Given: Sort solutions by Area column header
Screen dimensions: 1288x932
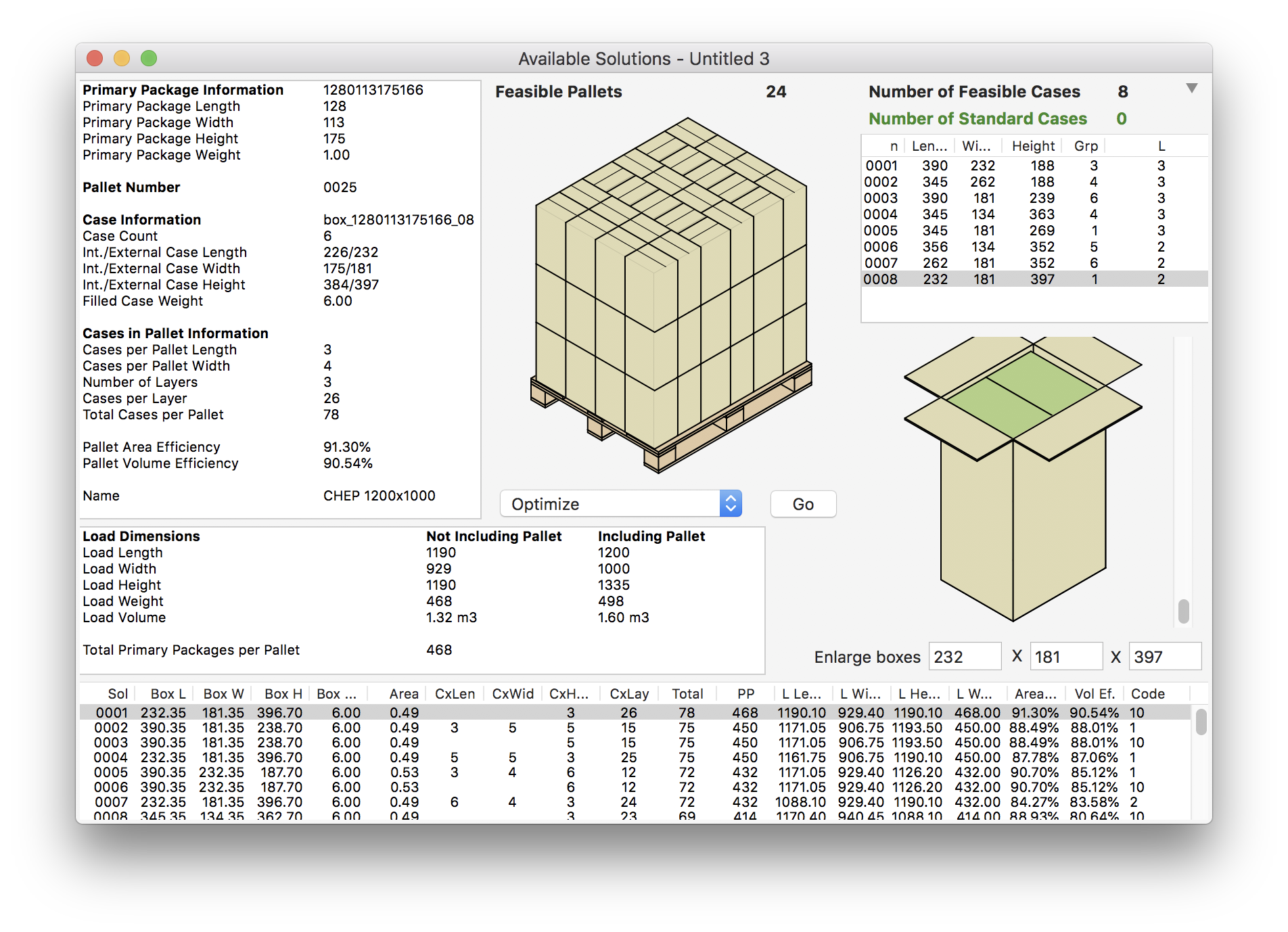Looking at the screenshot, I should tap(395, 694).
